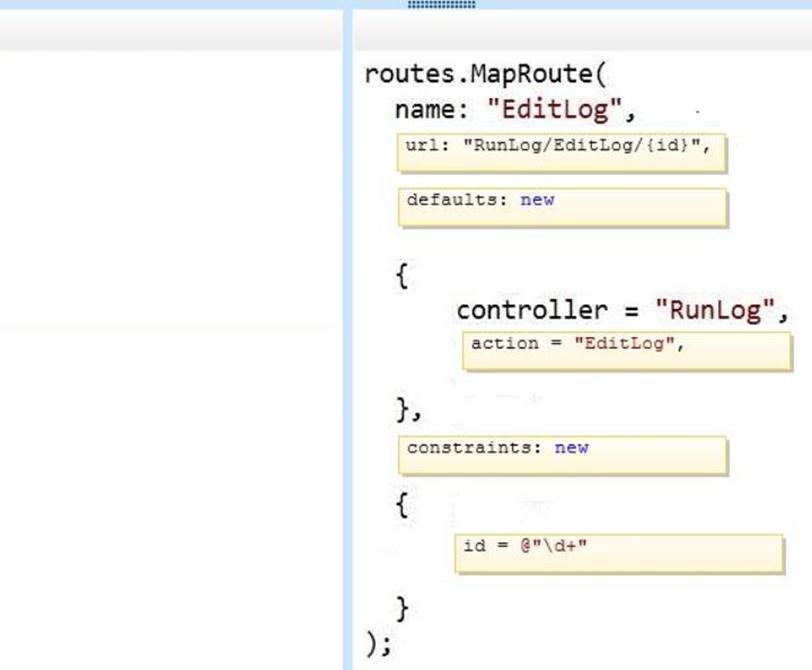812x670 pixels.
Task: Click the left pane gray header bar
Action: [x=170, y=31]
